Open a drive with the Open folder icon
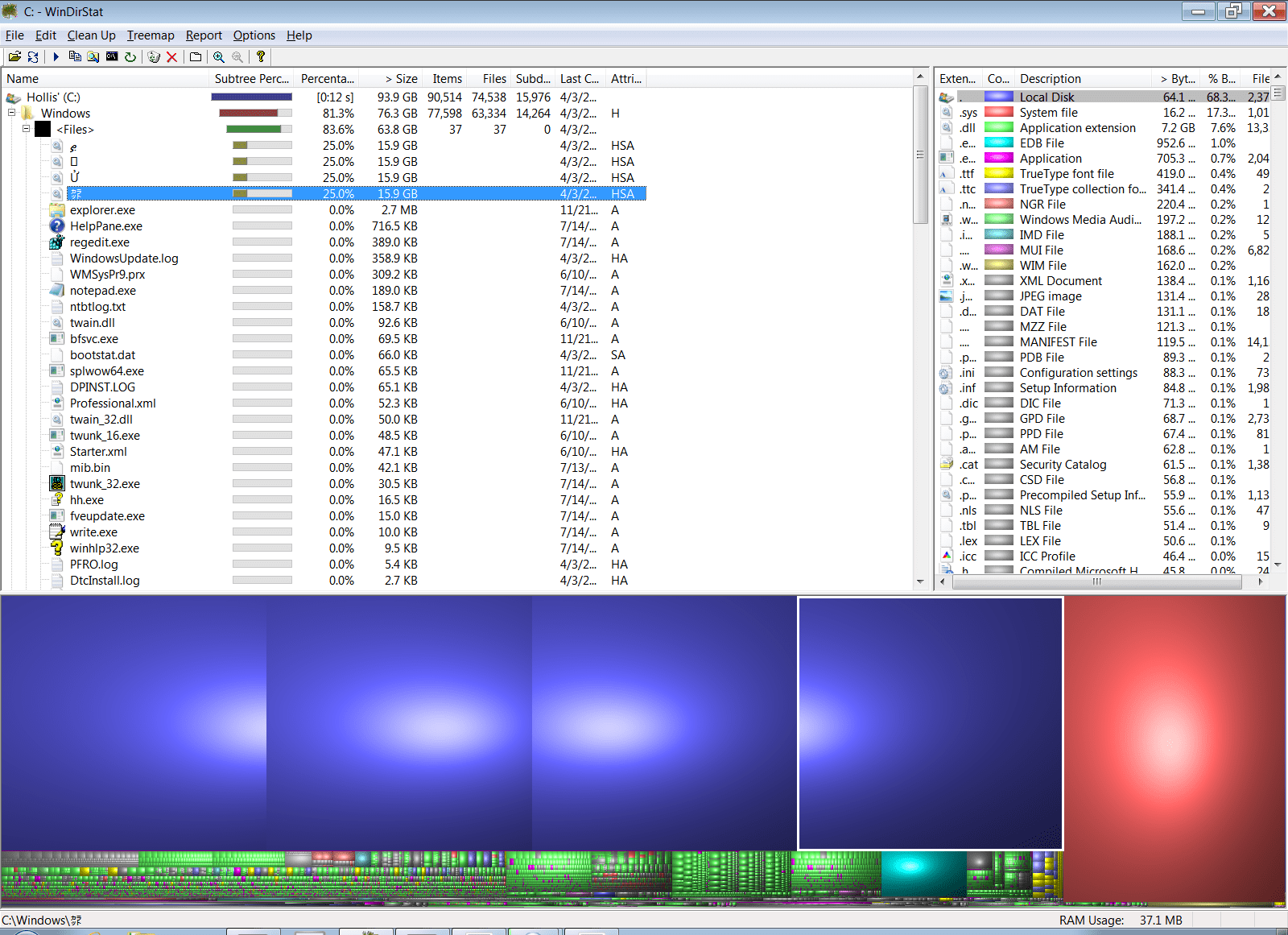Image resolution: width=1288 pixels, height=935 pixels. (x=14, y=56)
